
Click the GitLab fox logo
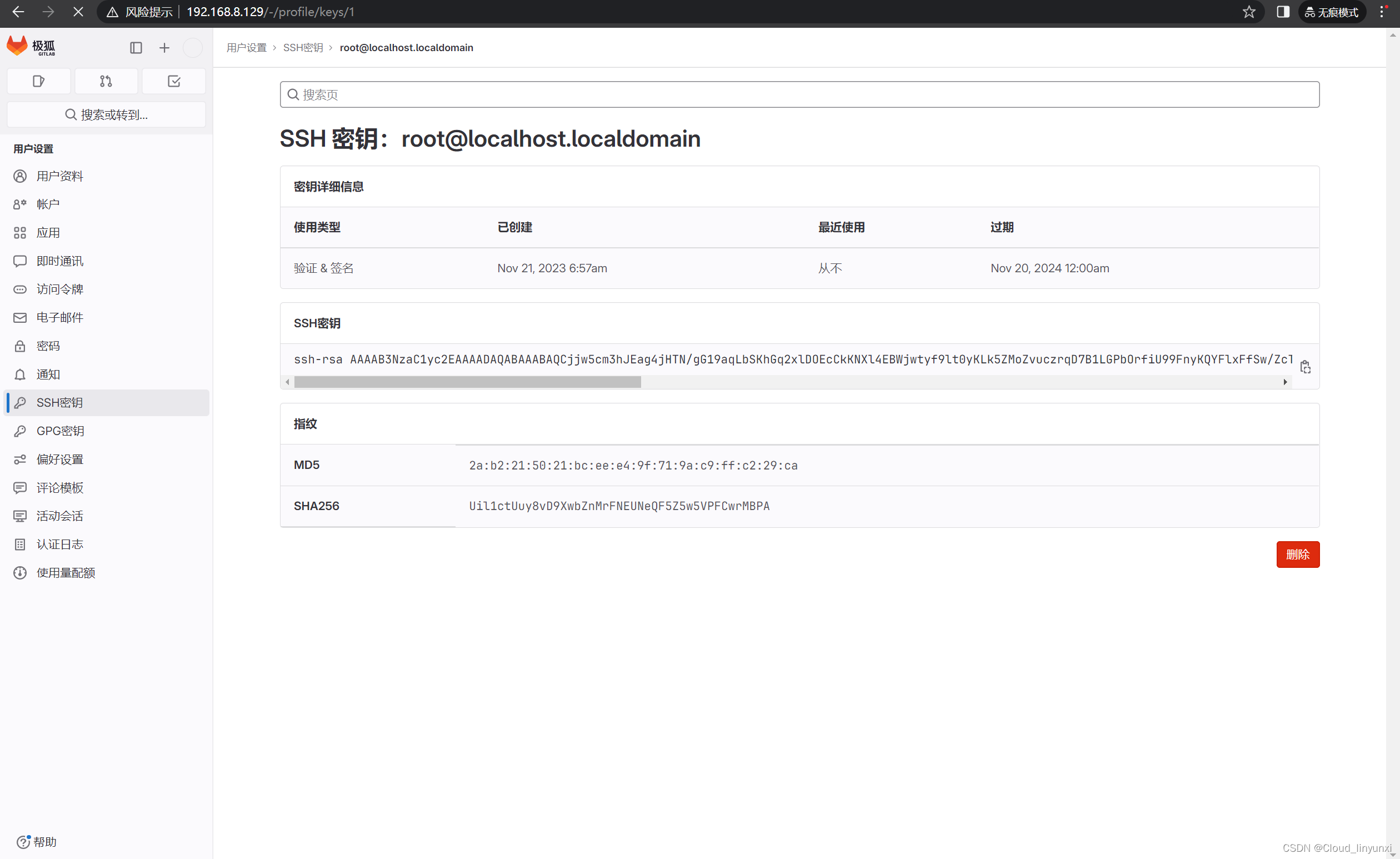click(x=18, y=46)
